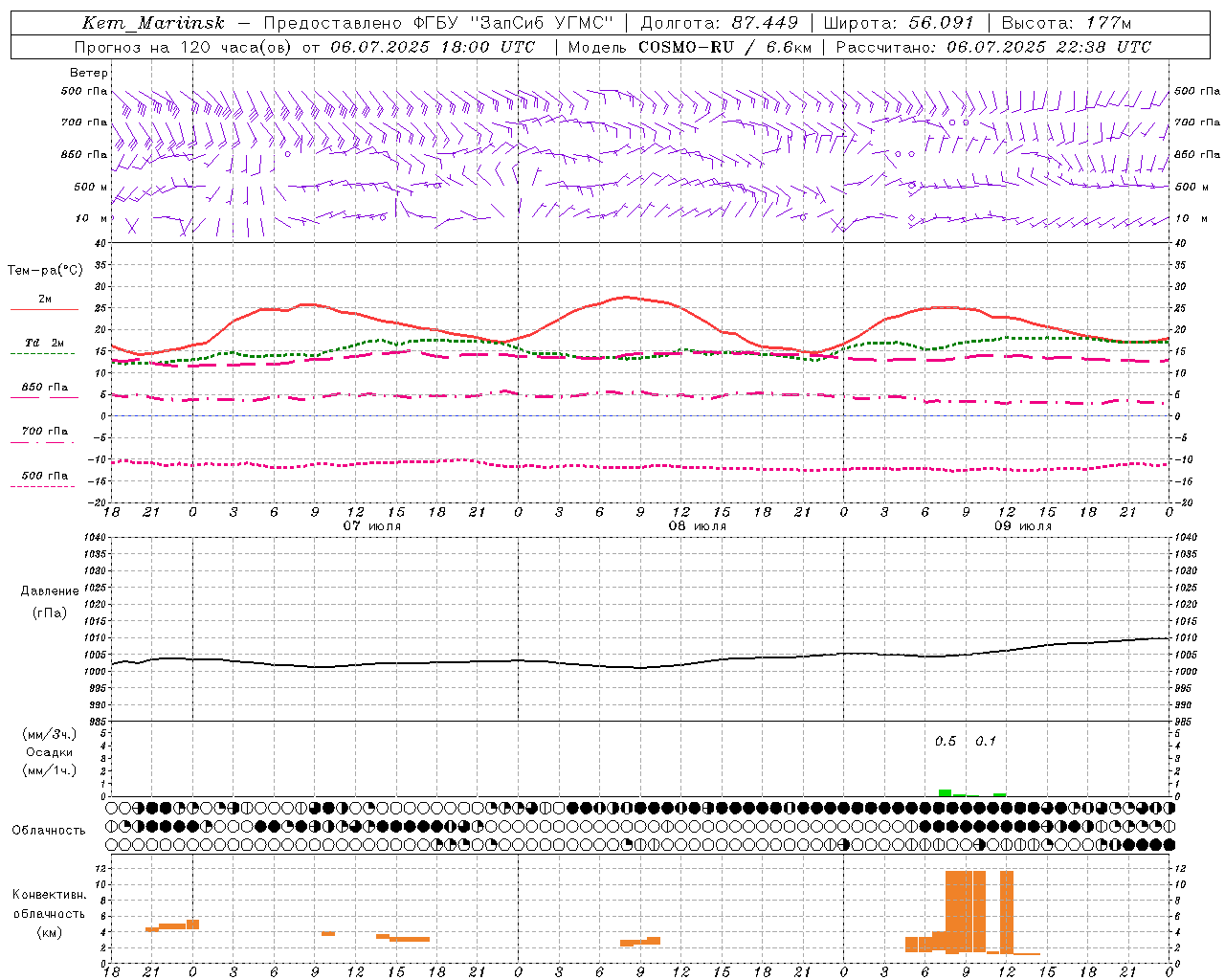Click the Ветер panel label

(x=89, y=73)
